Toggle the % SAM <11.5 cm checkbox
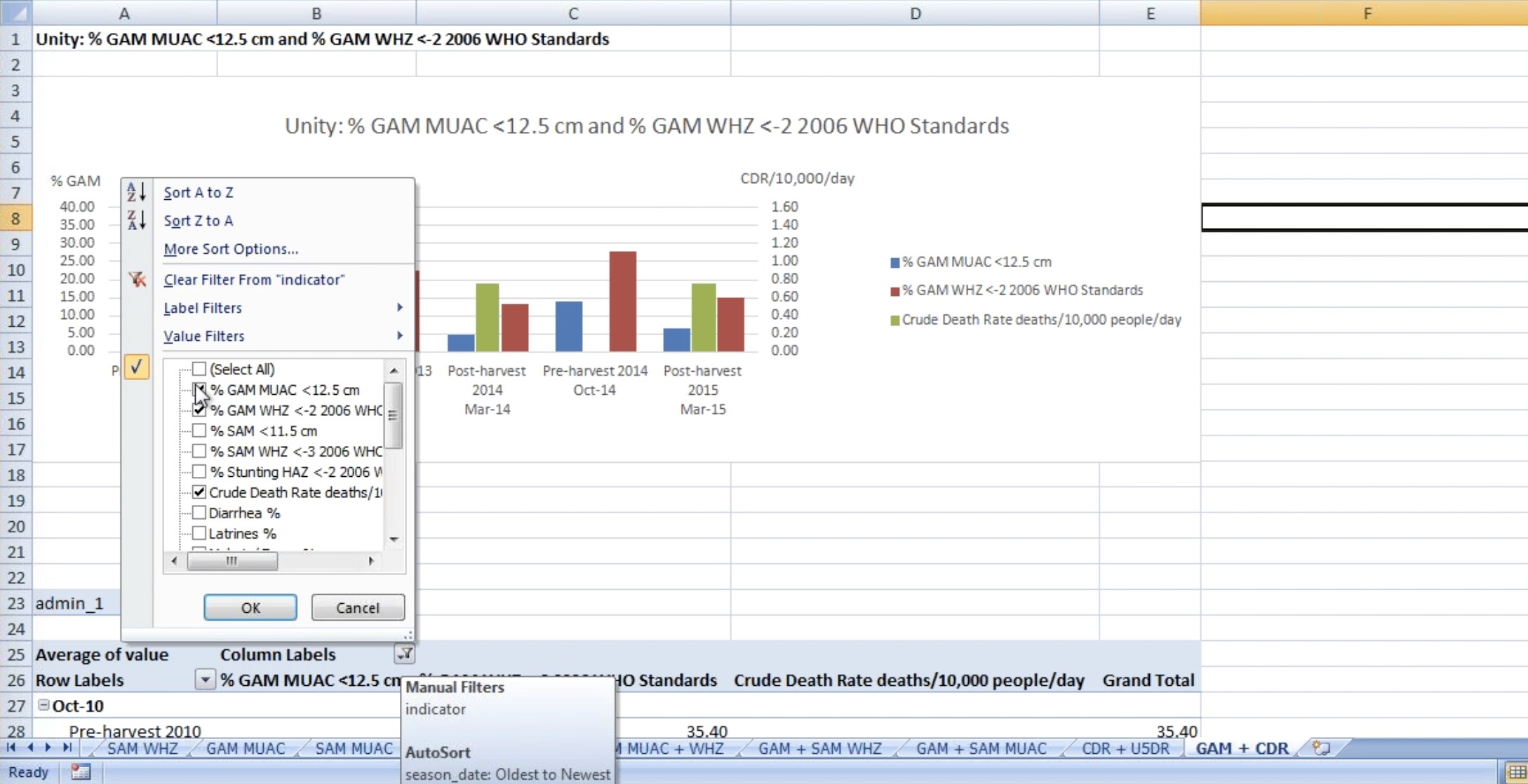Image resolution: width=1528 pixels, height=784 pixels. pyautogui.click(x=199, y=431)
